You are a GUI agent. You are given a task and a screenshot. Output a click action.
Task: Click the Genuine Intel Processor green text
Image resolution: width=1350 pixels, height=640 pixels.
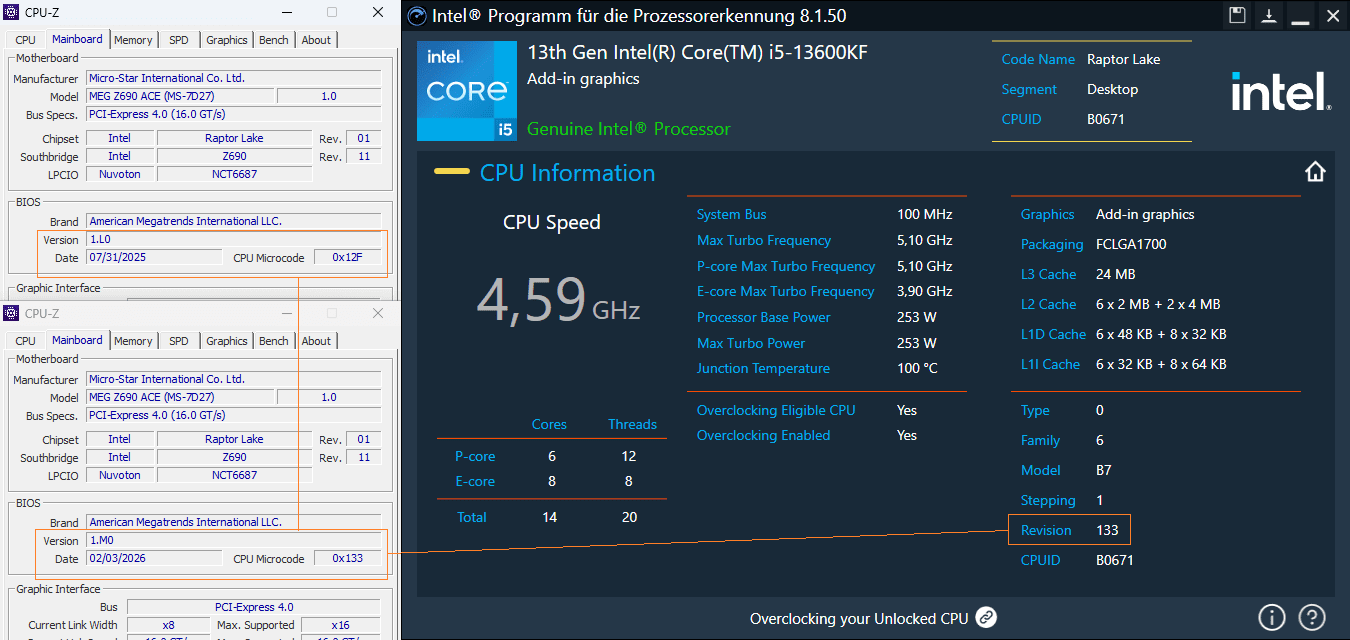628,129
